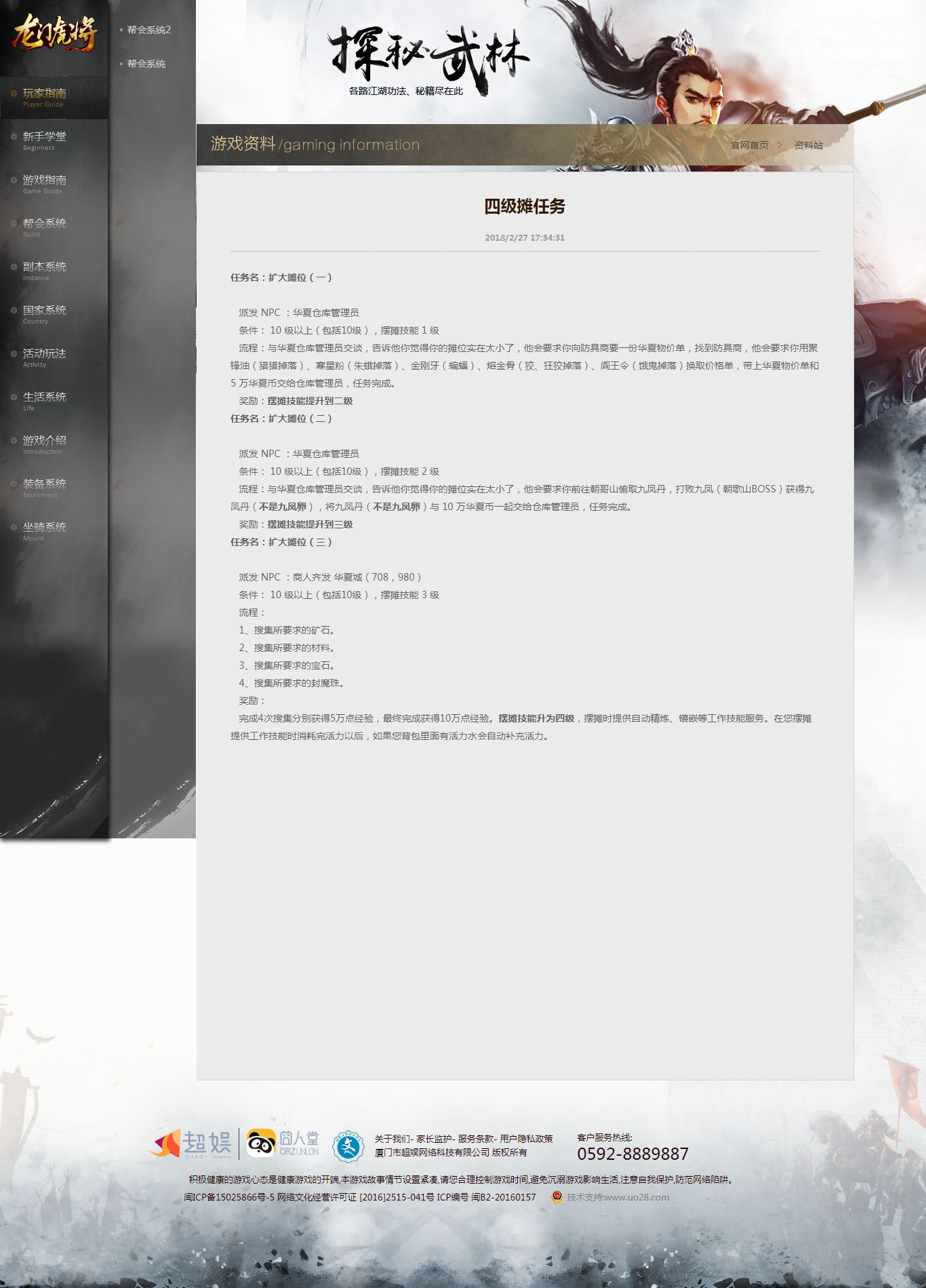The height and width of the screenshot is (1288, 926).
Task: Visit the 技术支持:www.uo28.com link
Action: coord(618,1197)
